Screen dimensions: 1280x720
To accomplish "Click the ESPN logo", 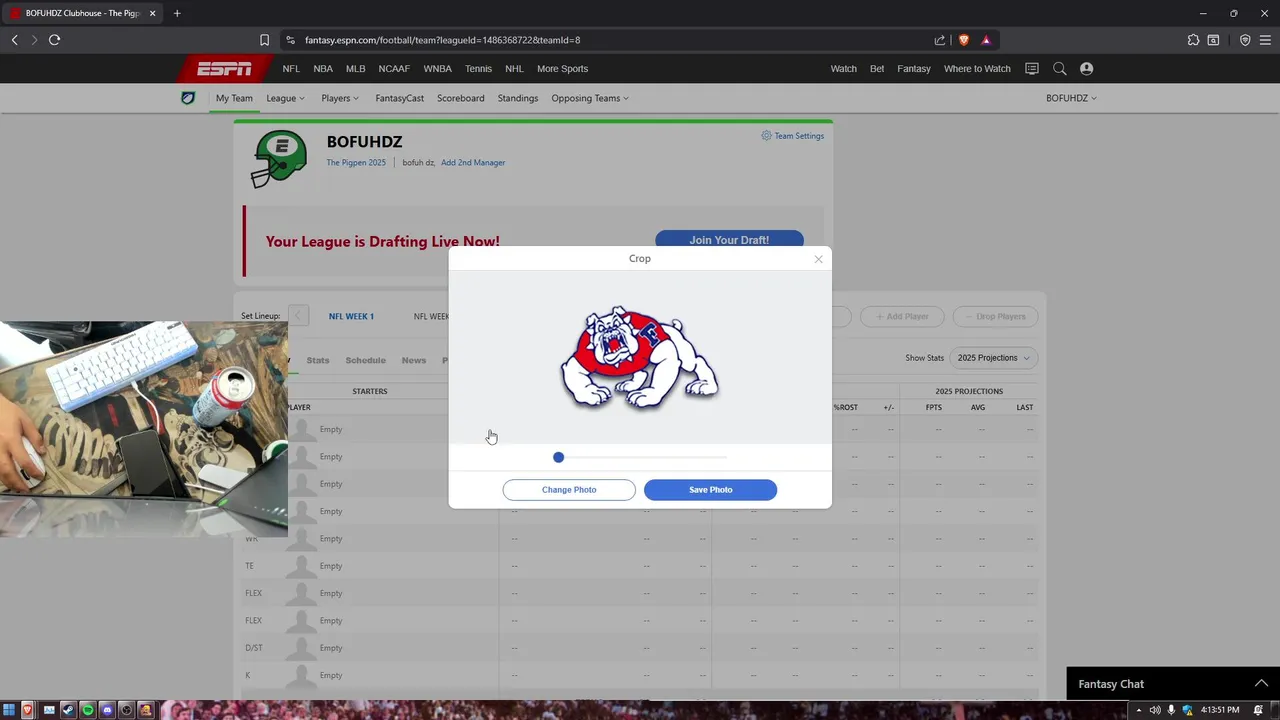I will point(224,69).
